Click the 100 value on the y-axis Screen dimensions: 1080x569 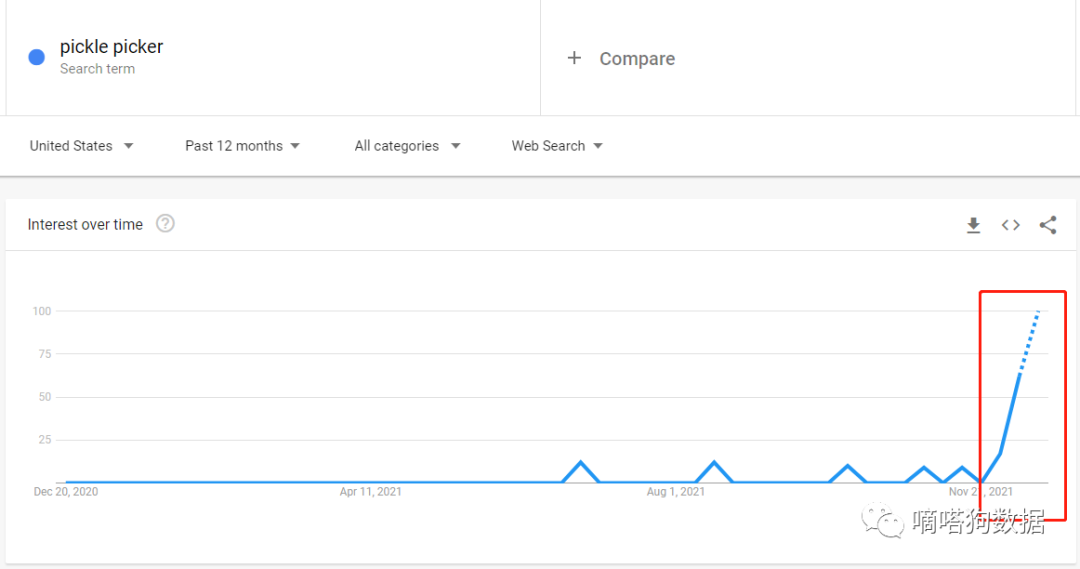point(41,311)
